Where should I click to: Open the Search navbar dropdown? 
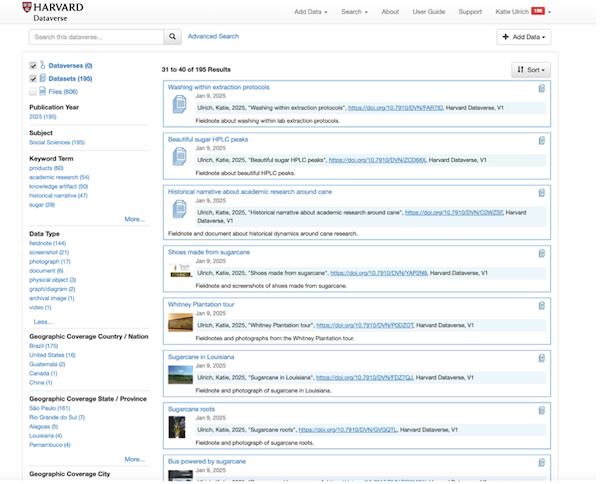tap(354, 12)
